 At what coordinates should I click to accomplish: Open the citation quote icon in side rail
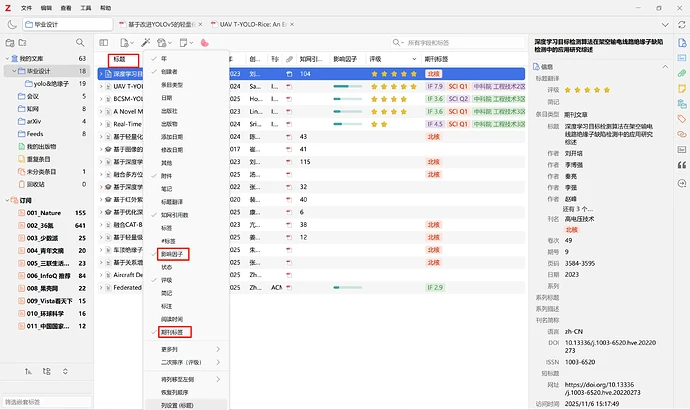682,165
